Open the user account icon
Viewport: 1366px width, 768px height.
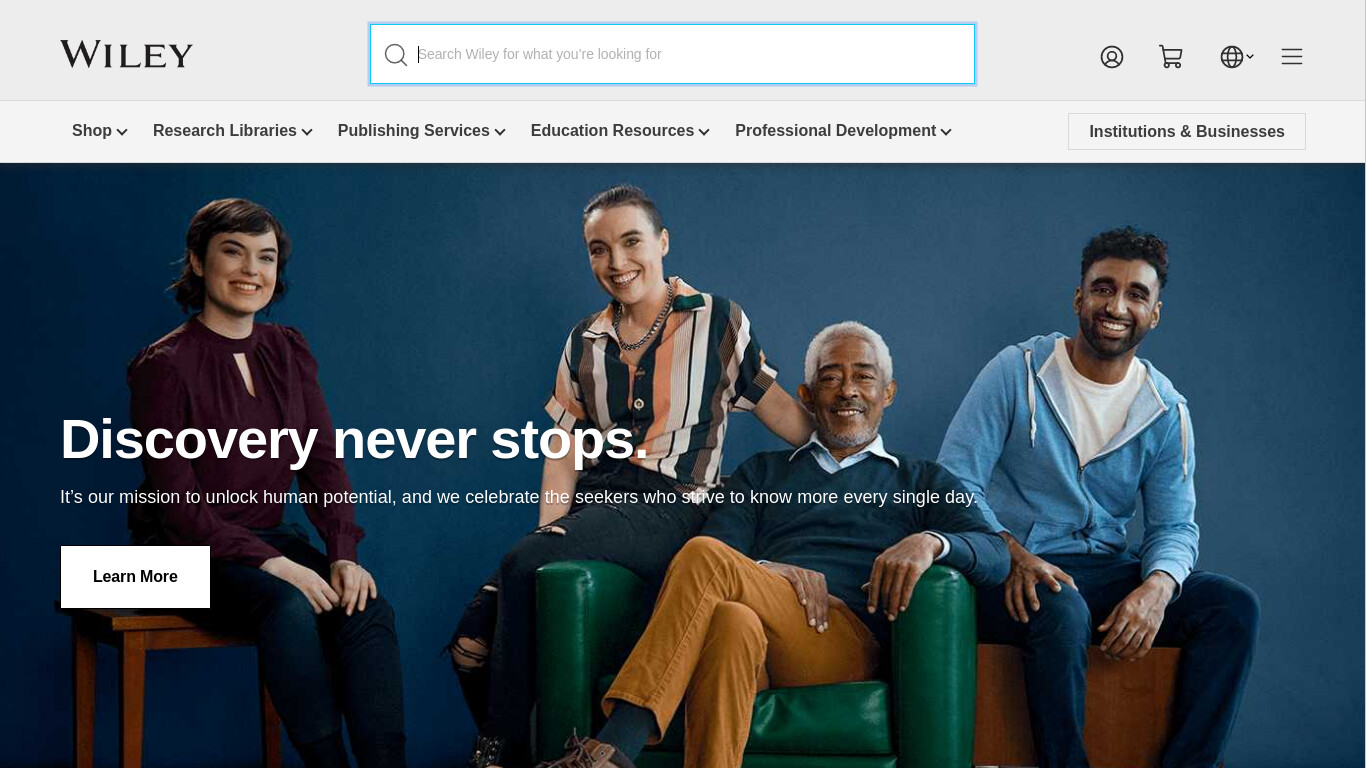coord(1112,57)
